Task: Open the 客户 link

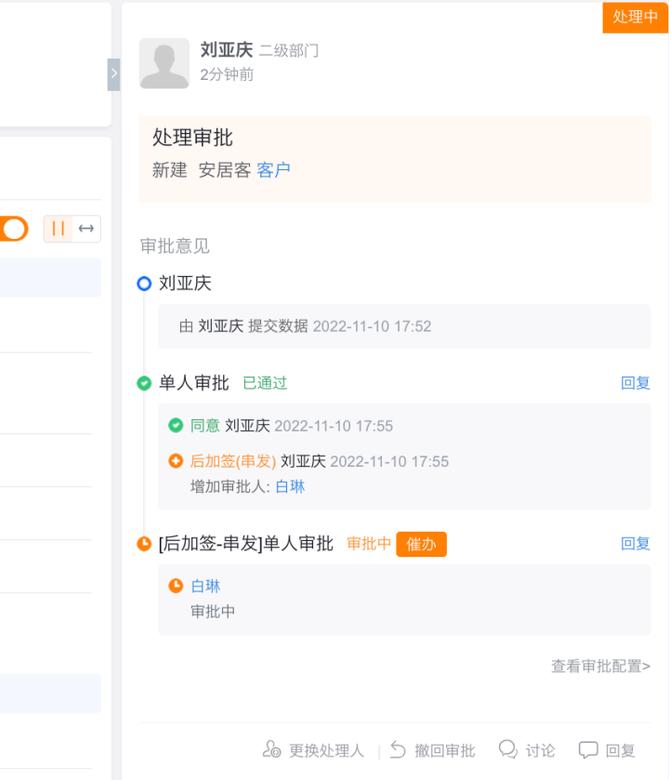Action: point(273,170)
